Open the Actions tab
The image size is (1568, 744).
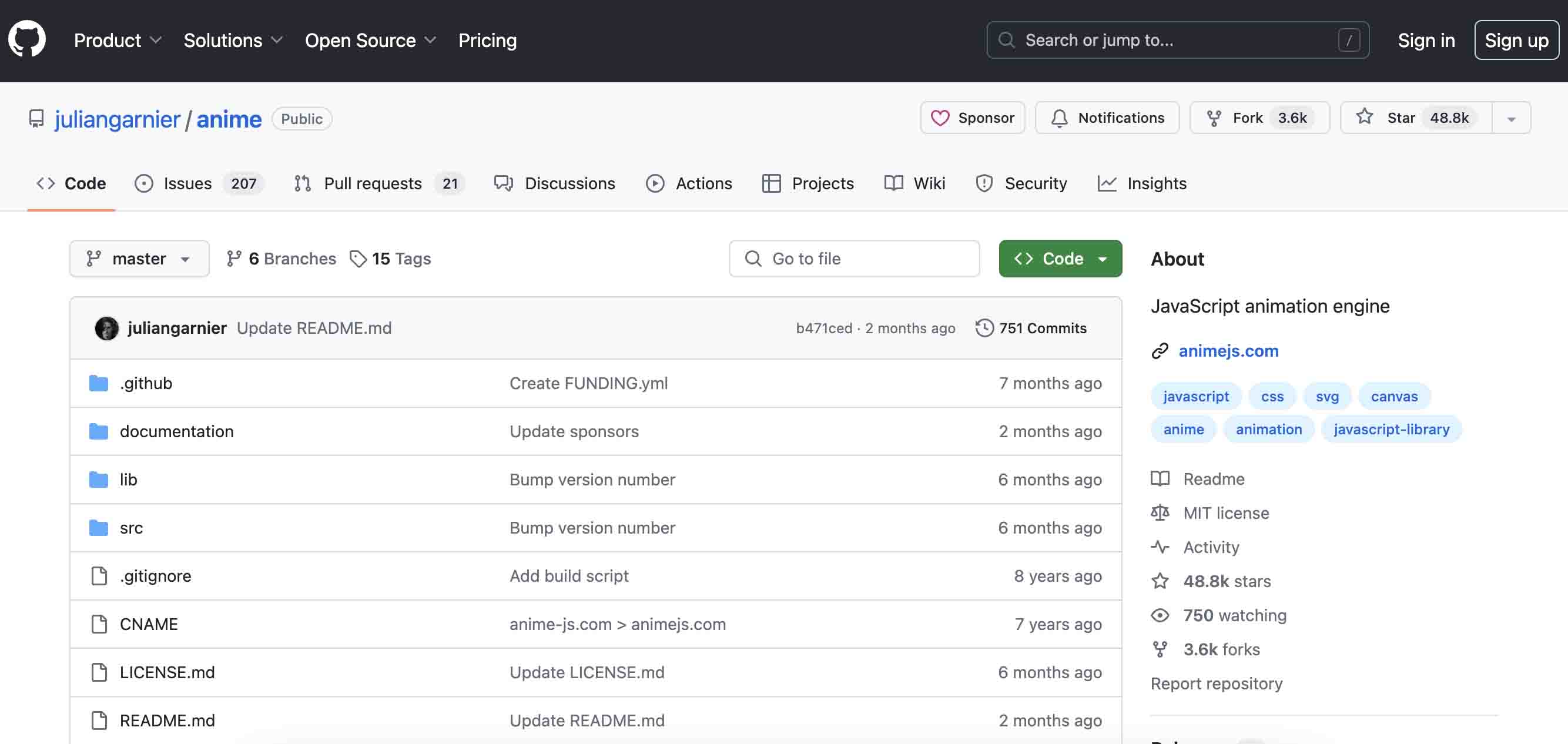coord(688,183)
